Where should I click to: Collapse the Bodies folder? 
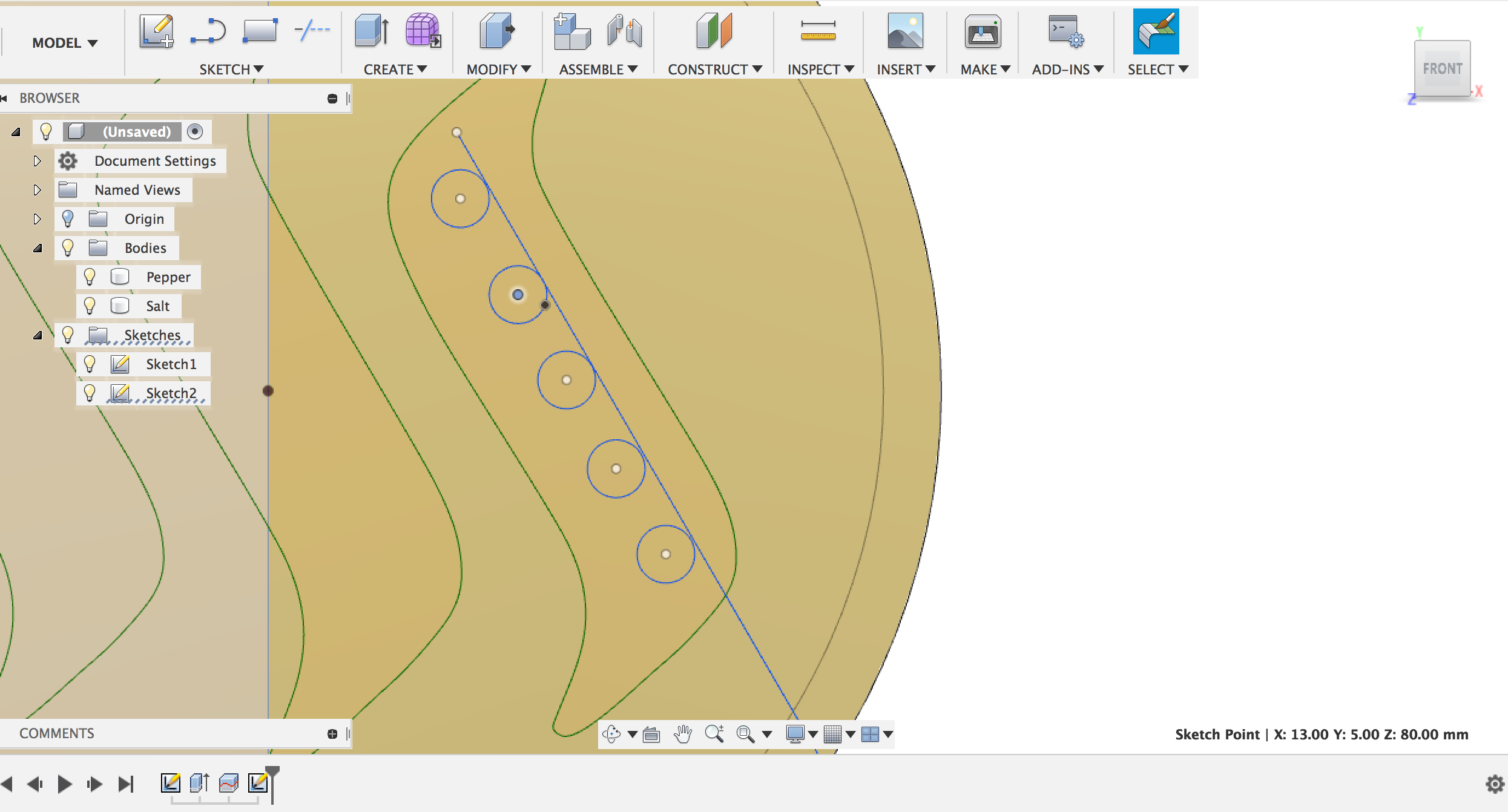38,248
